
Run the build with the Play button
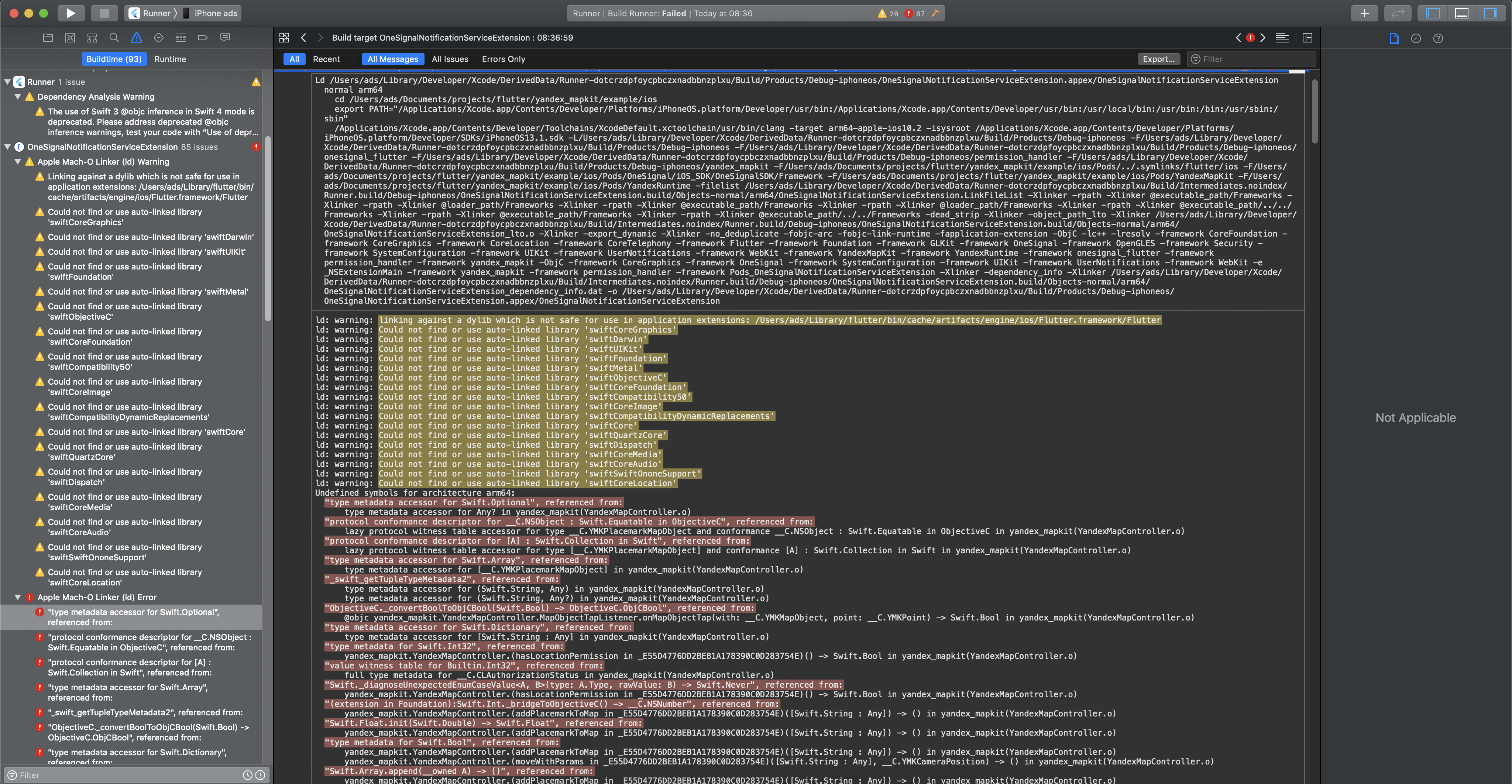[71, 13]
